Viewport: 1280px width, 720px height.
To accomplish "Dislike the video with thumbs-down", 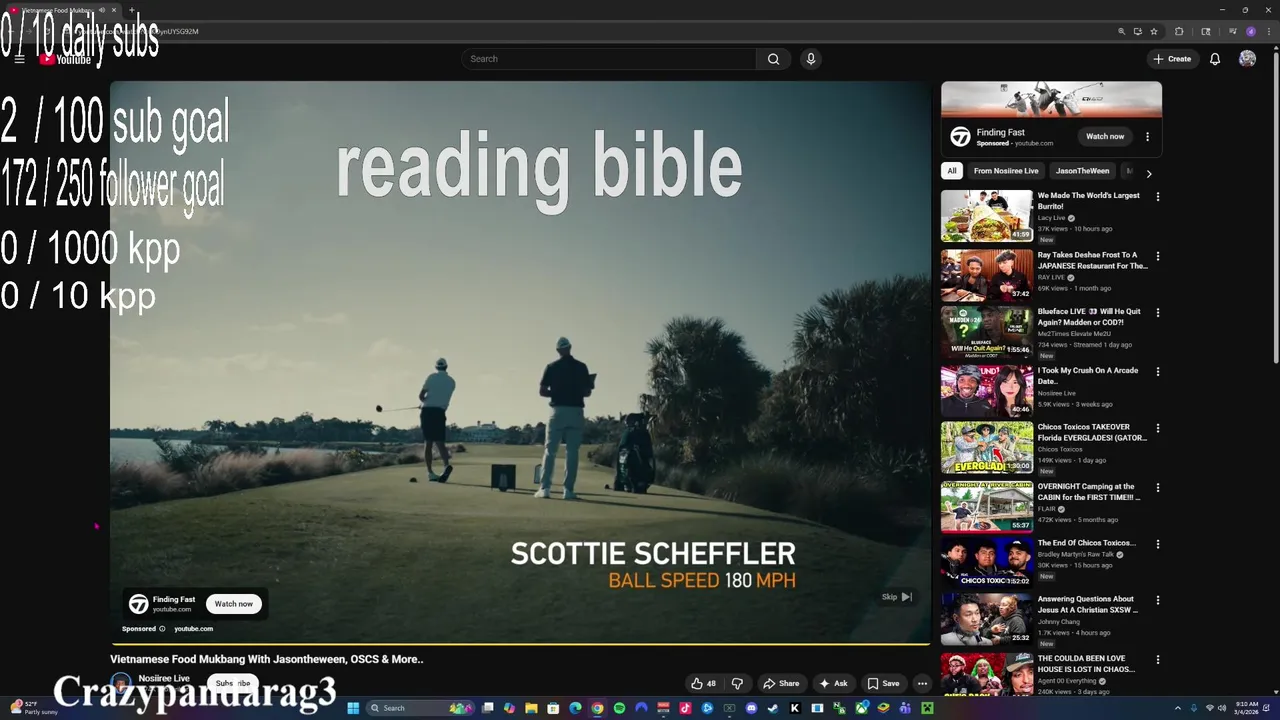I will click(x=737, y=684).
